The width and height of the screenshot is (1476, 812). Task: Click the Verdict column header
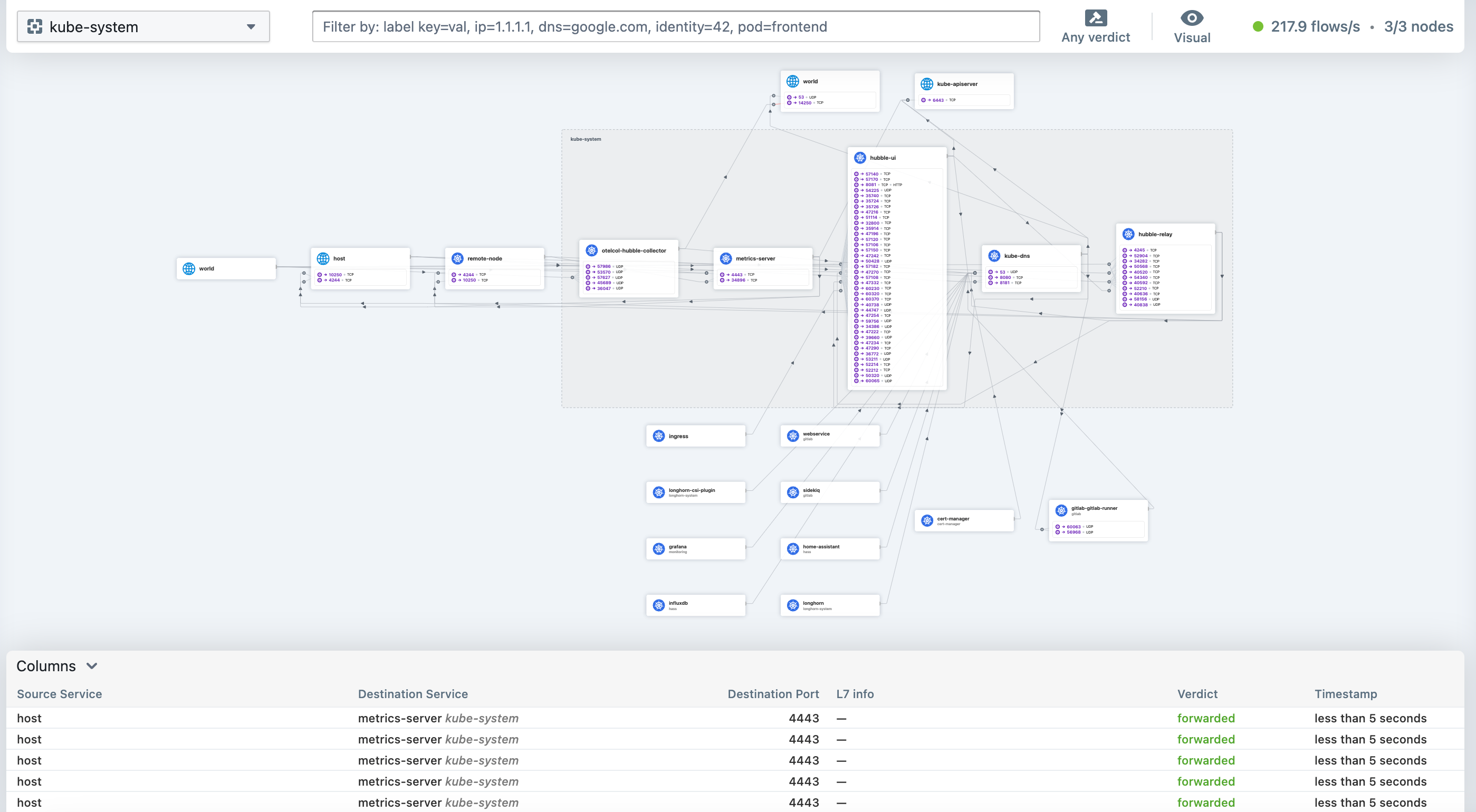click(1197, 693)
